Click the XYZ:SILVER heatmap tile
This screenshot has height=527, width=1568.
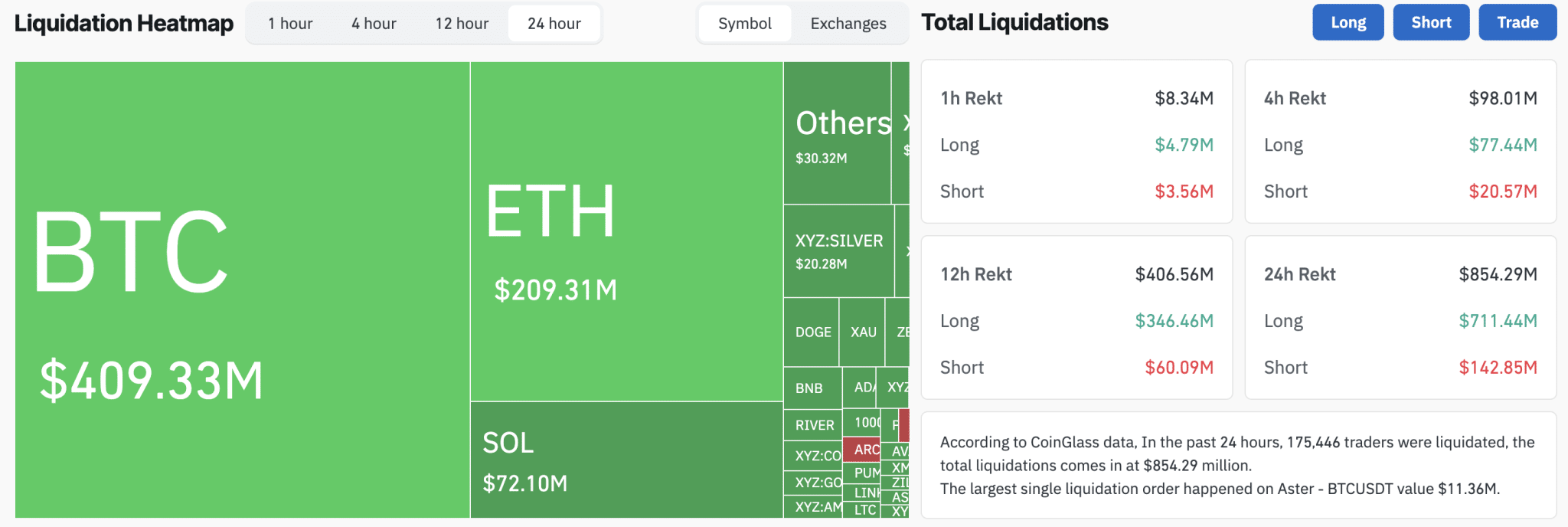[x=838, y=251]
